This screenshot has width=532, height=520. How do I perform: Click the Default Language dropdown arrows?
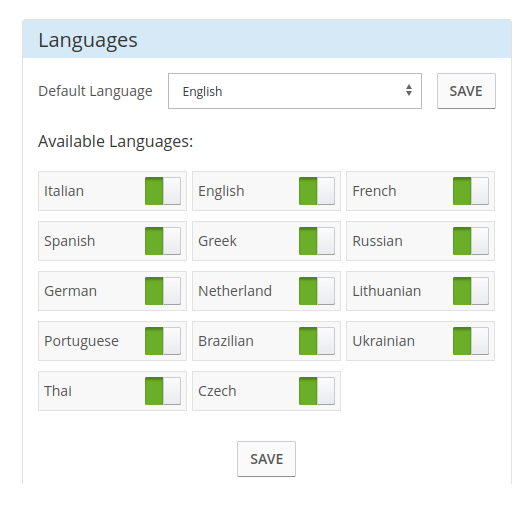point(409,90)
